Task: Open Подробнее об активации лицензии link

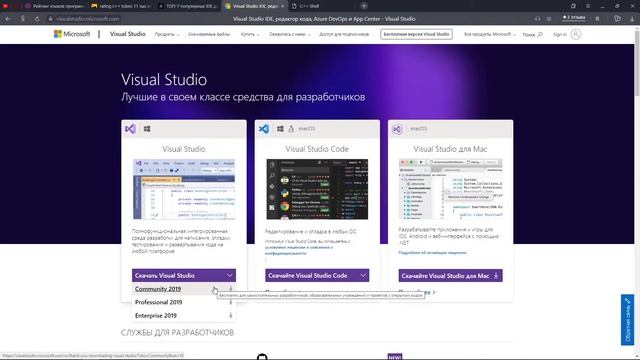Action: tap(432, 253)
